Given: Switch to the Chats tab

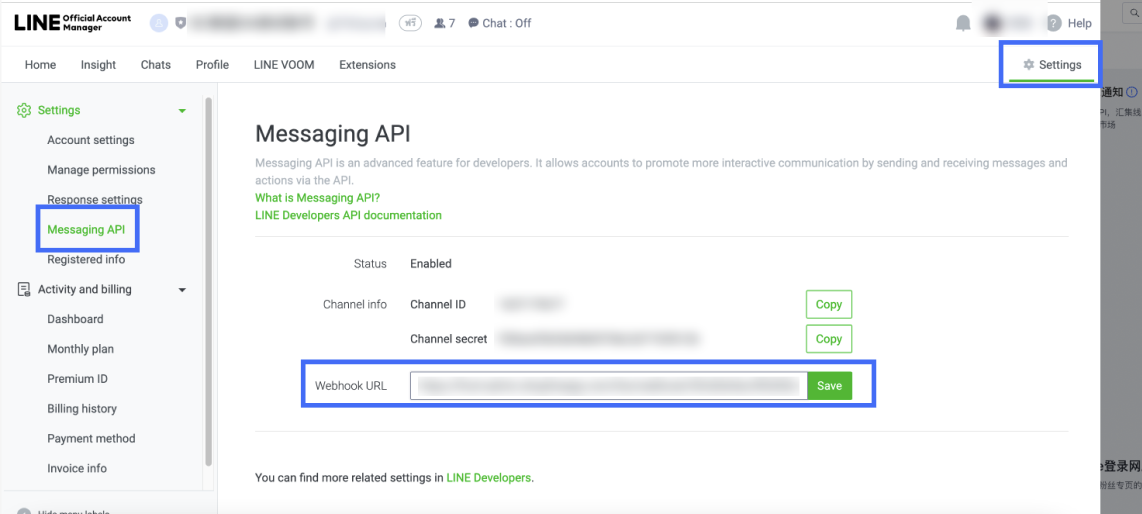Looking at the screenshot, I should pyautogui.click(x=156, y=65).
